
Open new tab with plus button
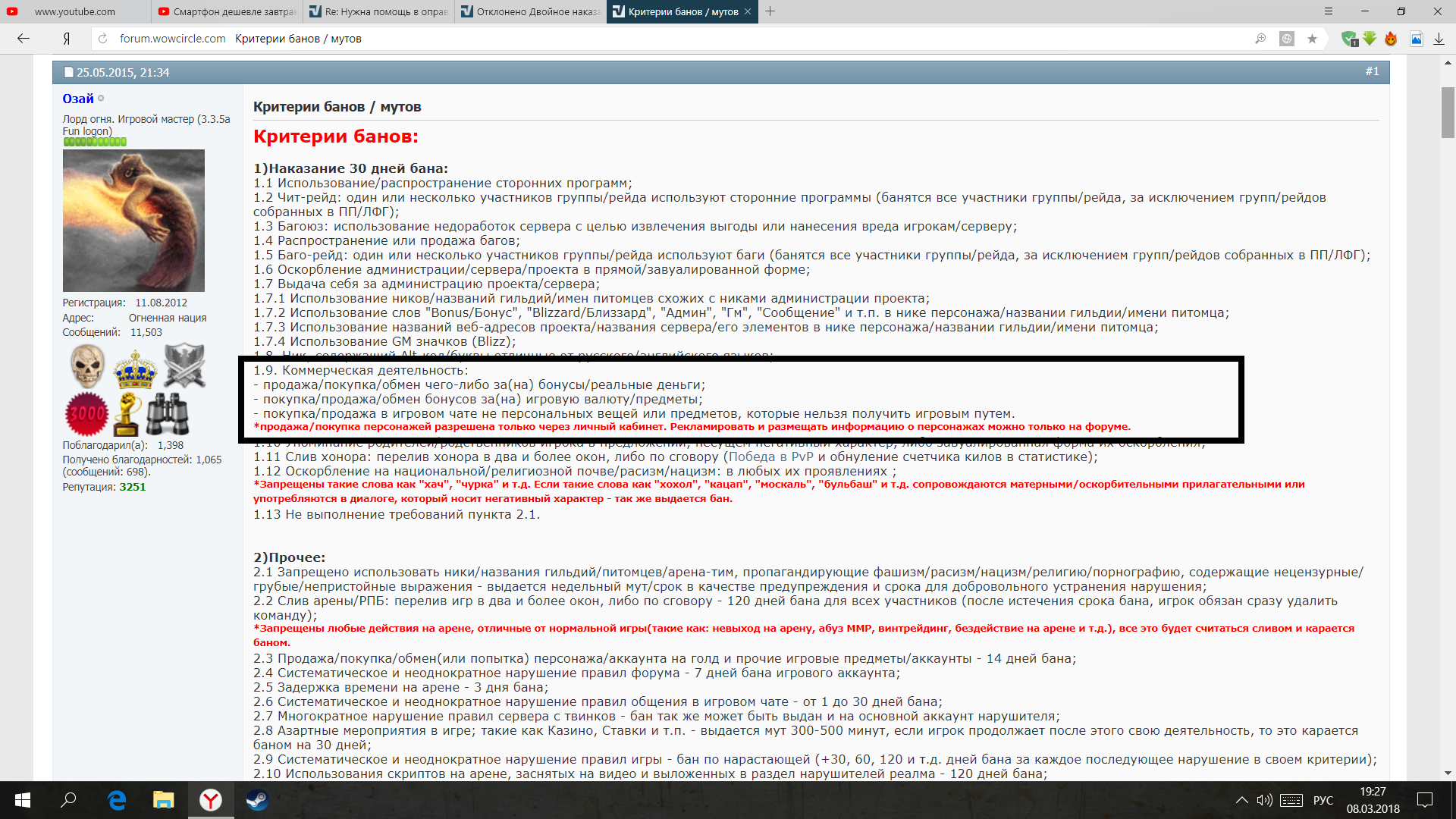click(x=770, y=11)
